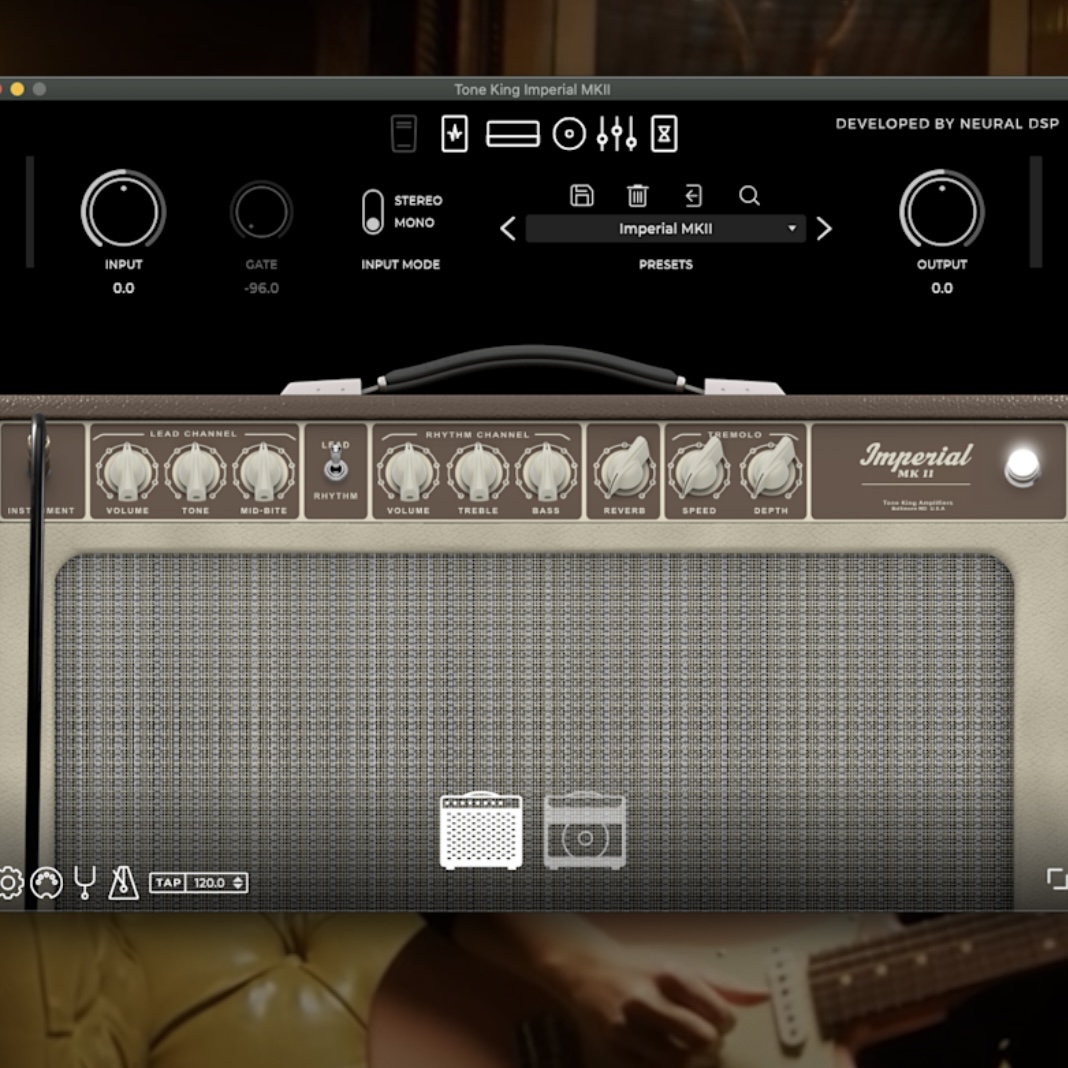This screenshot has height=1068, width=1068.
Task: Click the Rhythm Channel VOLUME knob
Action: point(409,471)
